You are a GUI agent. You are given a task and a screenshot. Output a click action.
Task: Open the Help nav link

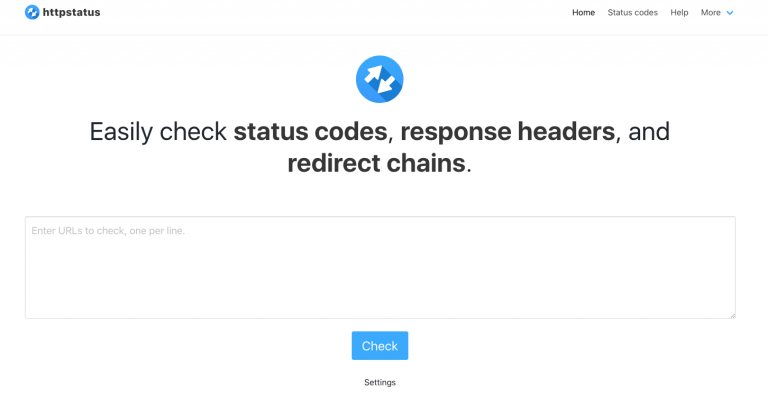point(679,13)
